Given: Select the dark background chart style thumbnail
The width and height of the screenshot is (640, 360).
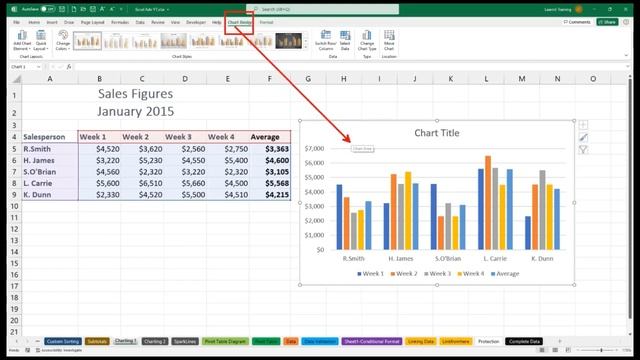Looking at the screenshot, I should pyautogui.click(x=289, y=41).
